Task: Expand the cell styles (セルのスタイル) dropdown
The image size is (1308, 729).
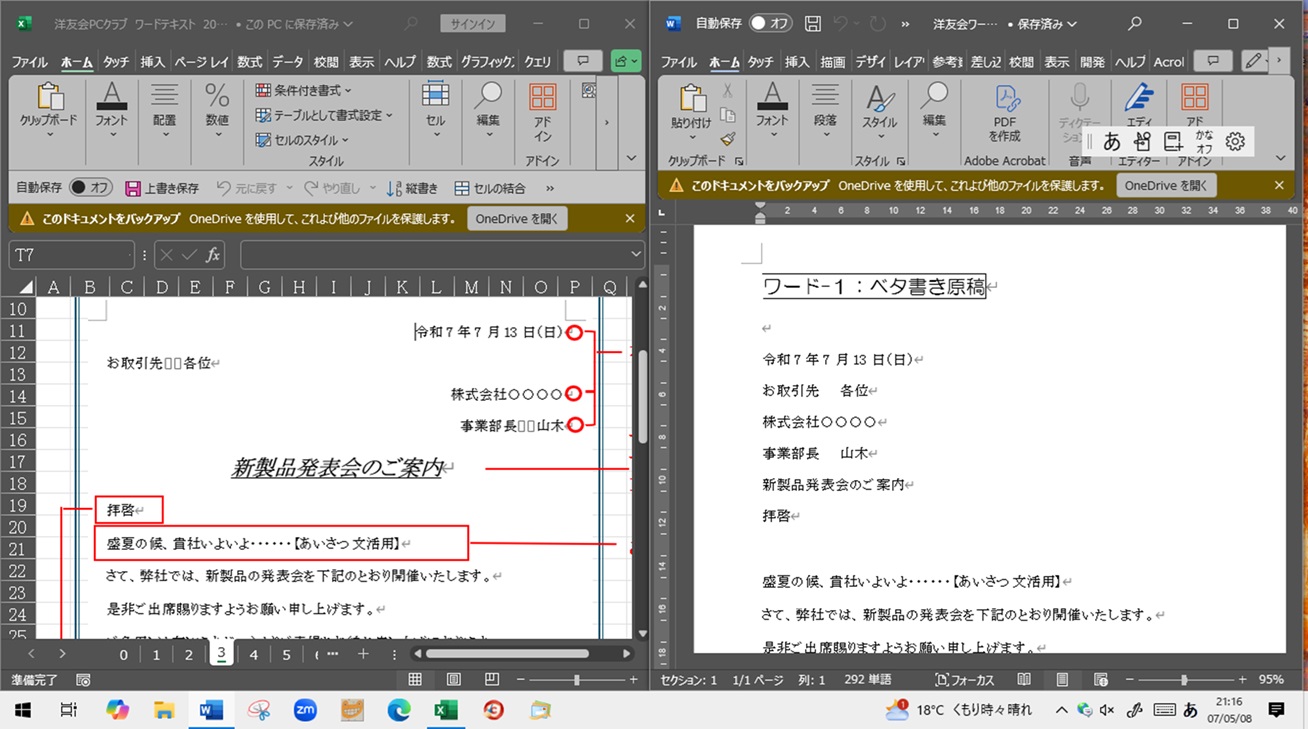Action: tap(302, 140)
